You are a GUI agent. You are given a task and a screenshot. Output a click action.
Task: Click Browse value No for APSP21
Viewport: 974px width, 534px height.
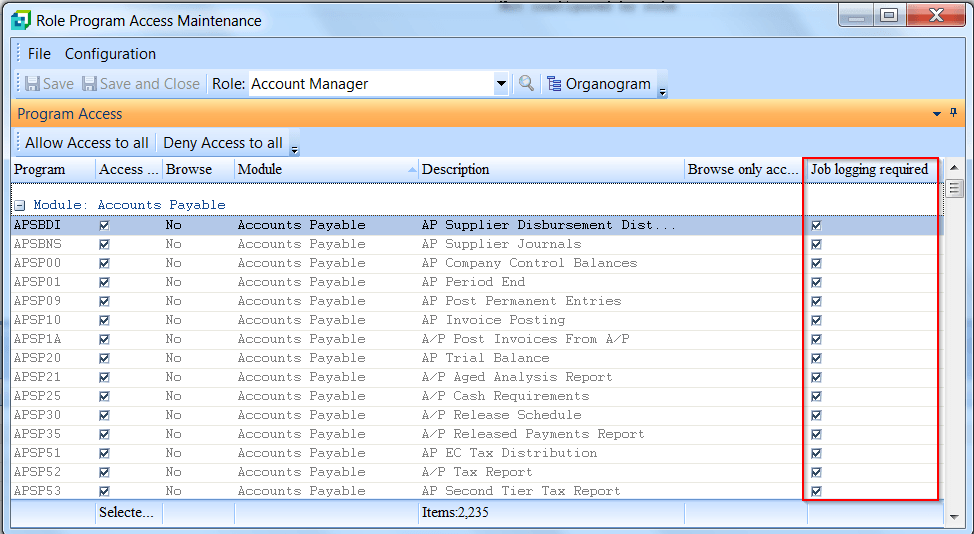(x=173, y=377)
